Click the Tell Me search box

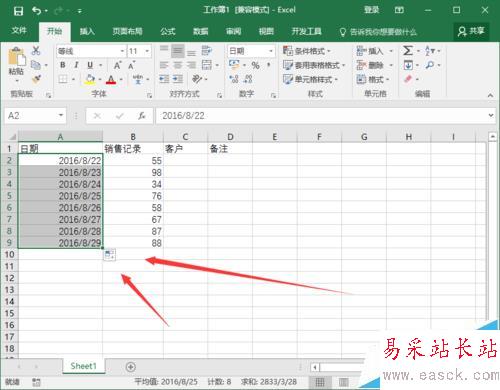pyautogui.click(x=378, y=32)
